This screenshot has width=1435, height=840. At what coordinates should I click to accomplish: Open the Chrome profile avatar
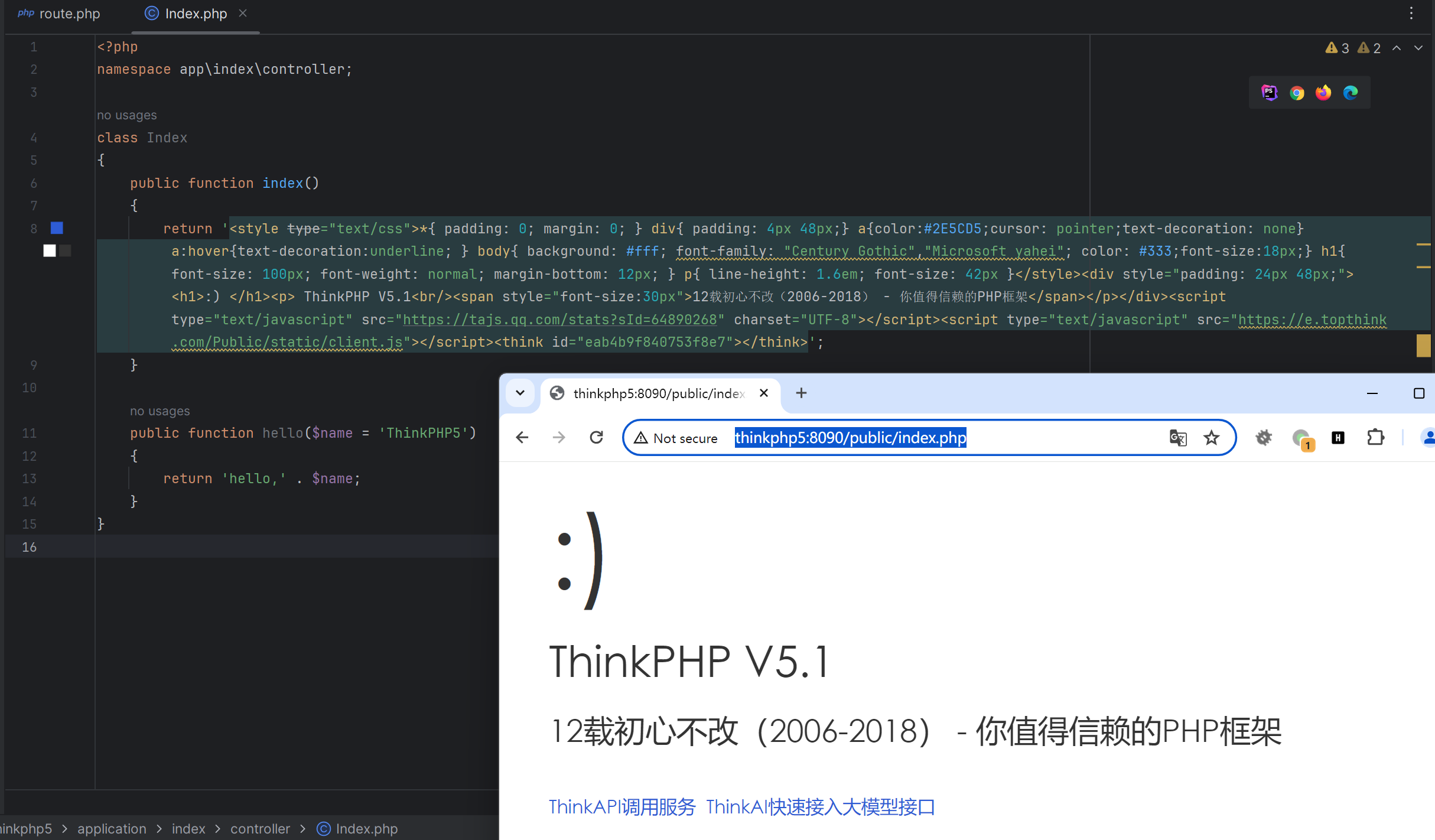pos(1427,438)
